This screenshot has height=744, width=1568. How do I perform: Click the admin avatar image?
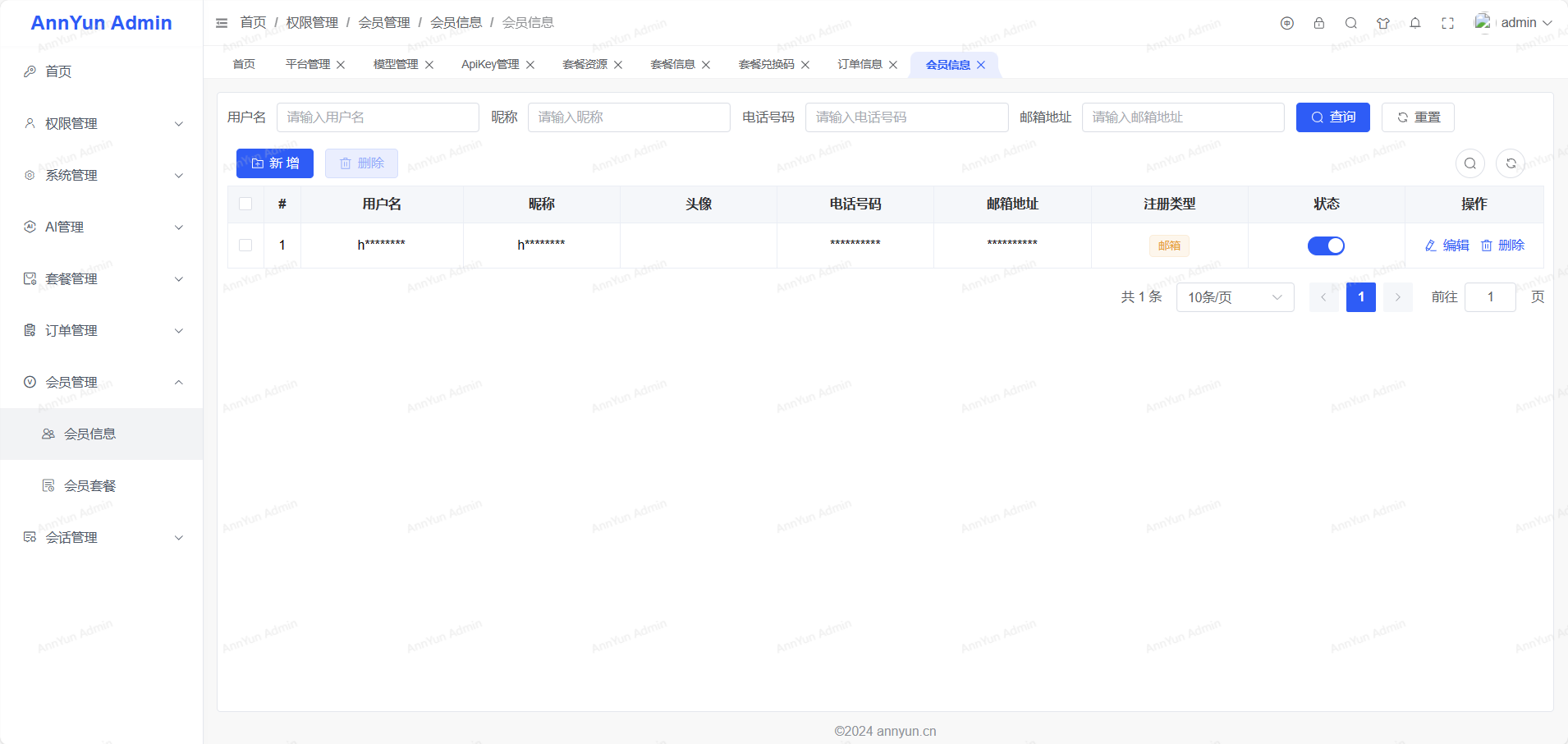tap(1483, 22)
